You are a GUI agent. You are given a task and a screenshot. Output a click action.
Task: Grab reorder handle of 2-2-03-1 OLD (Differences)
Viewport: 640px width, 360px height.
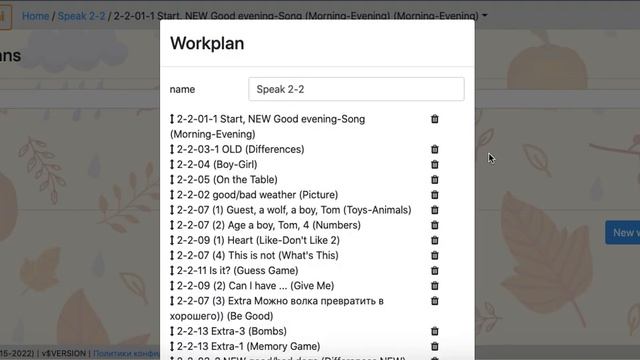(x=172, y=149)
